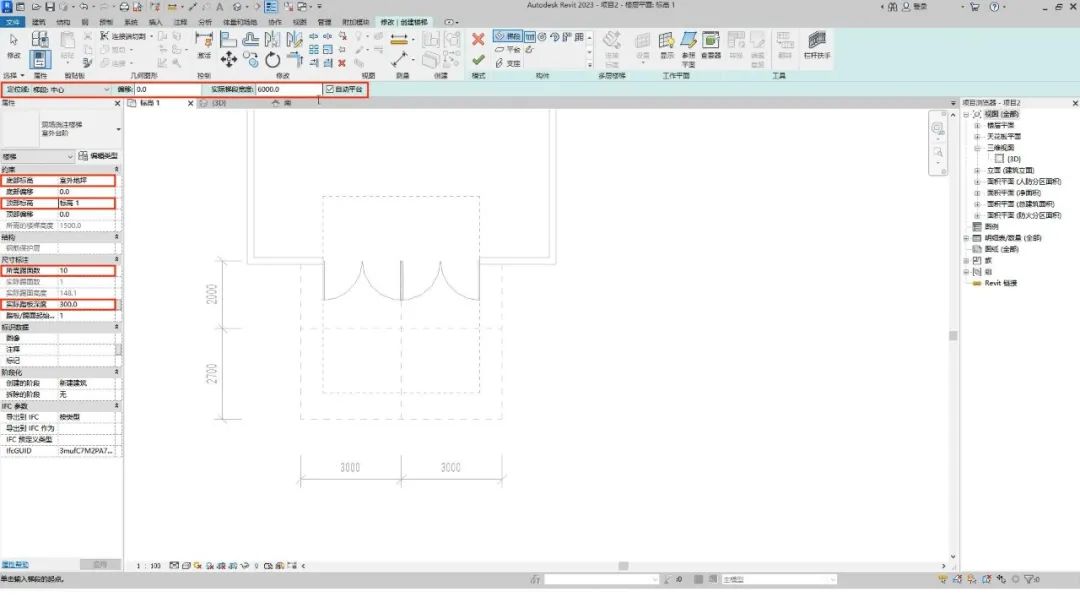Expand 楼层平面 in the project browser
This screenshot has height=608, width=1080.
point(977,125)
